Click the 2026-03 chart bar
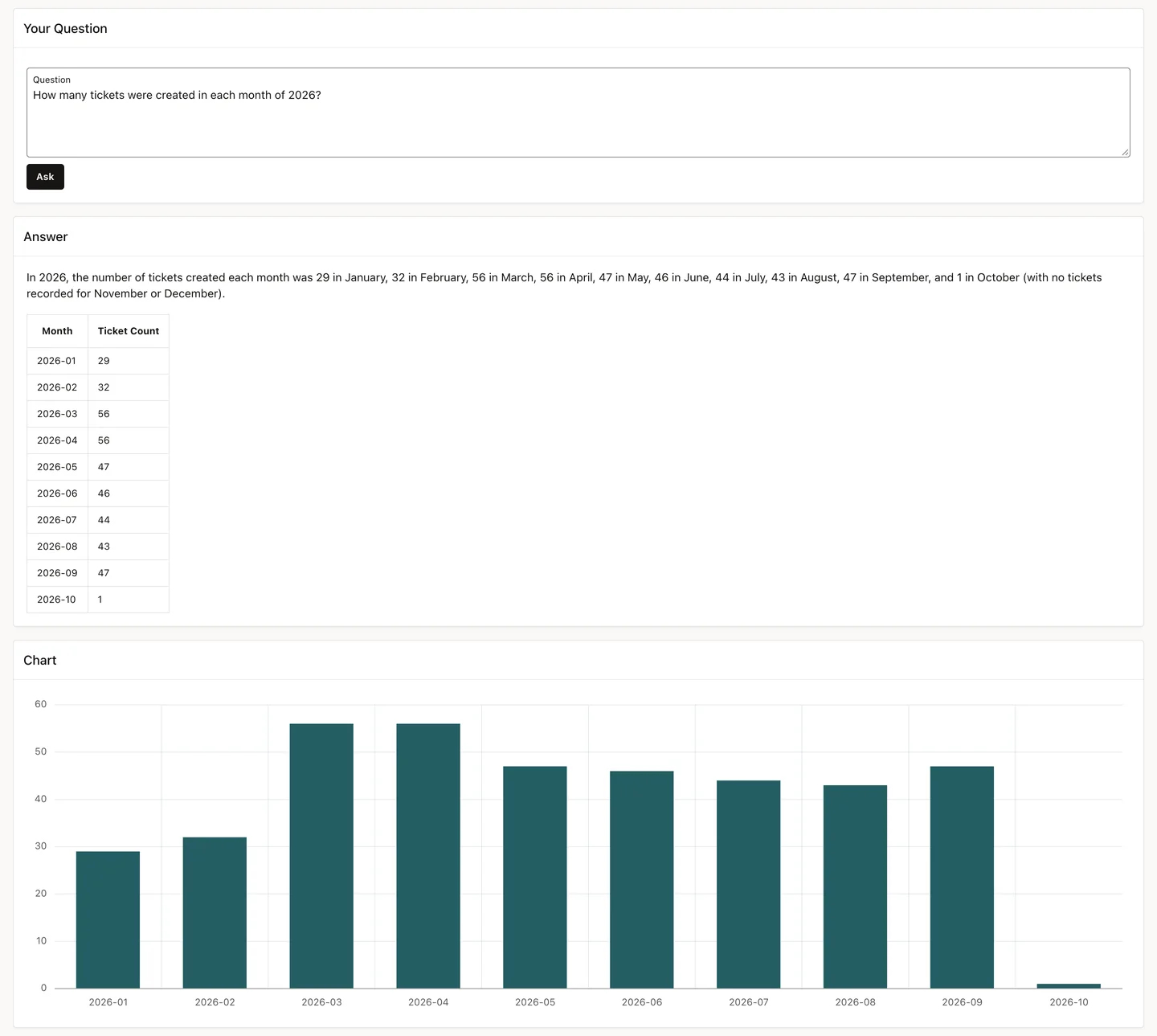 tap(321, 856)
